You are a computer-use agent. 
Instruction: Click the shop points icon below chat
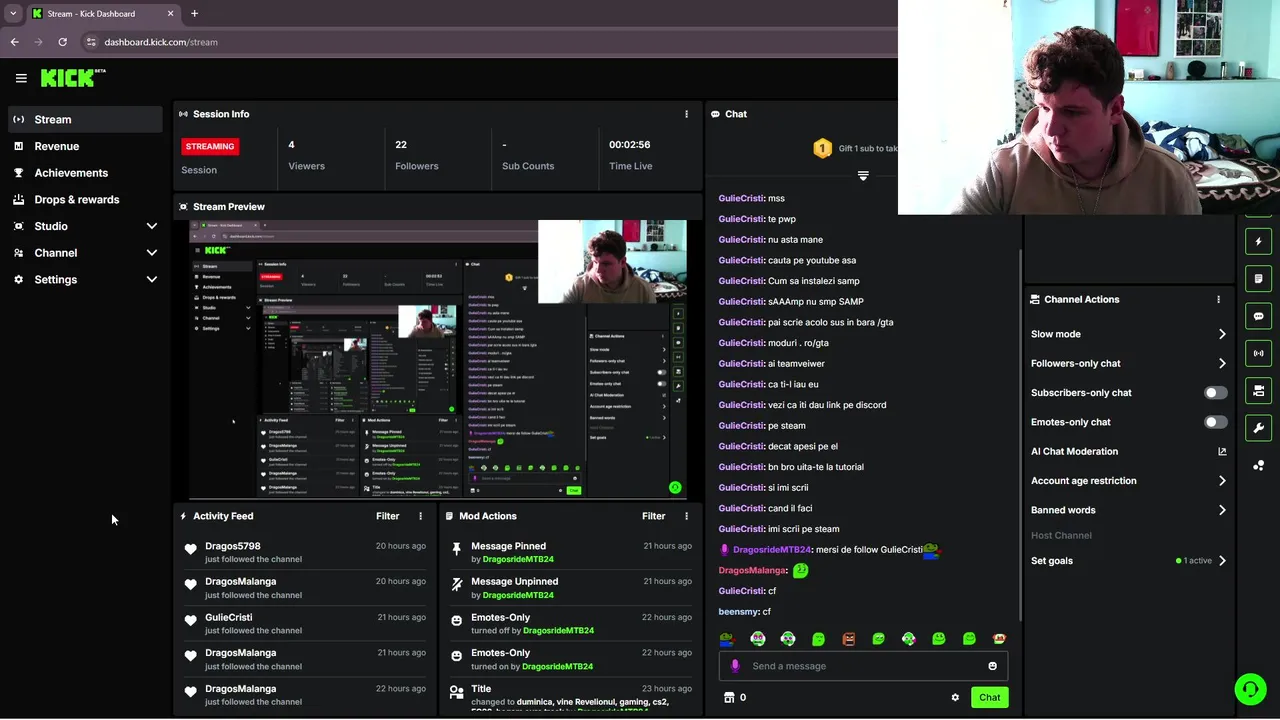(729, 698)
